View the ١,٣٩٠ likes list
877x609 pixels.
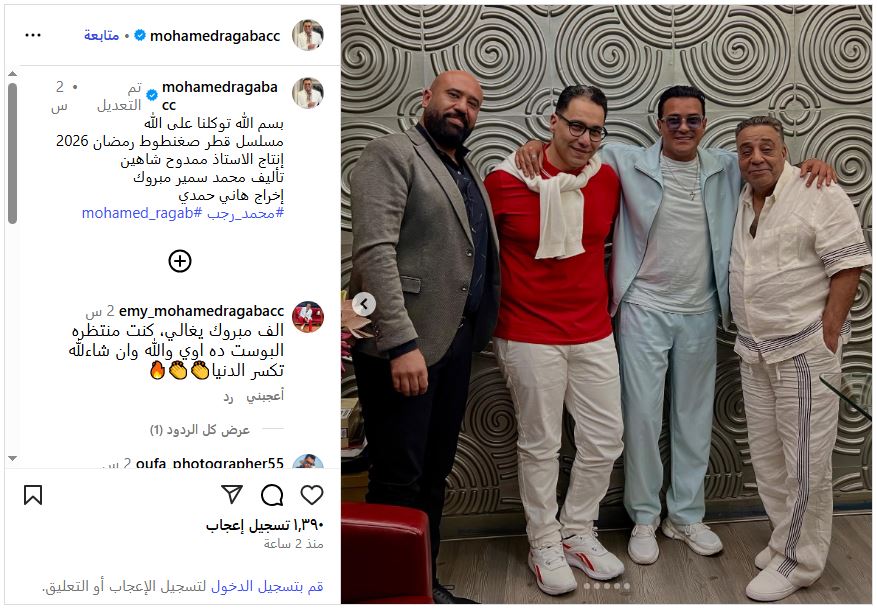tap(265, 525)
